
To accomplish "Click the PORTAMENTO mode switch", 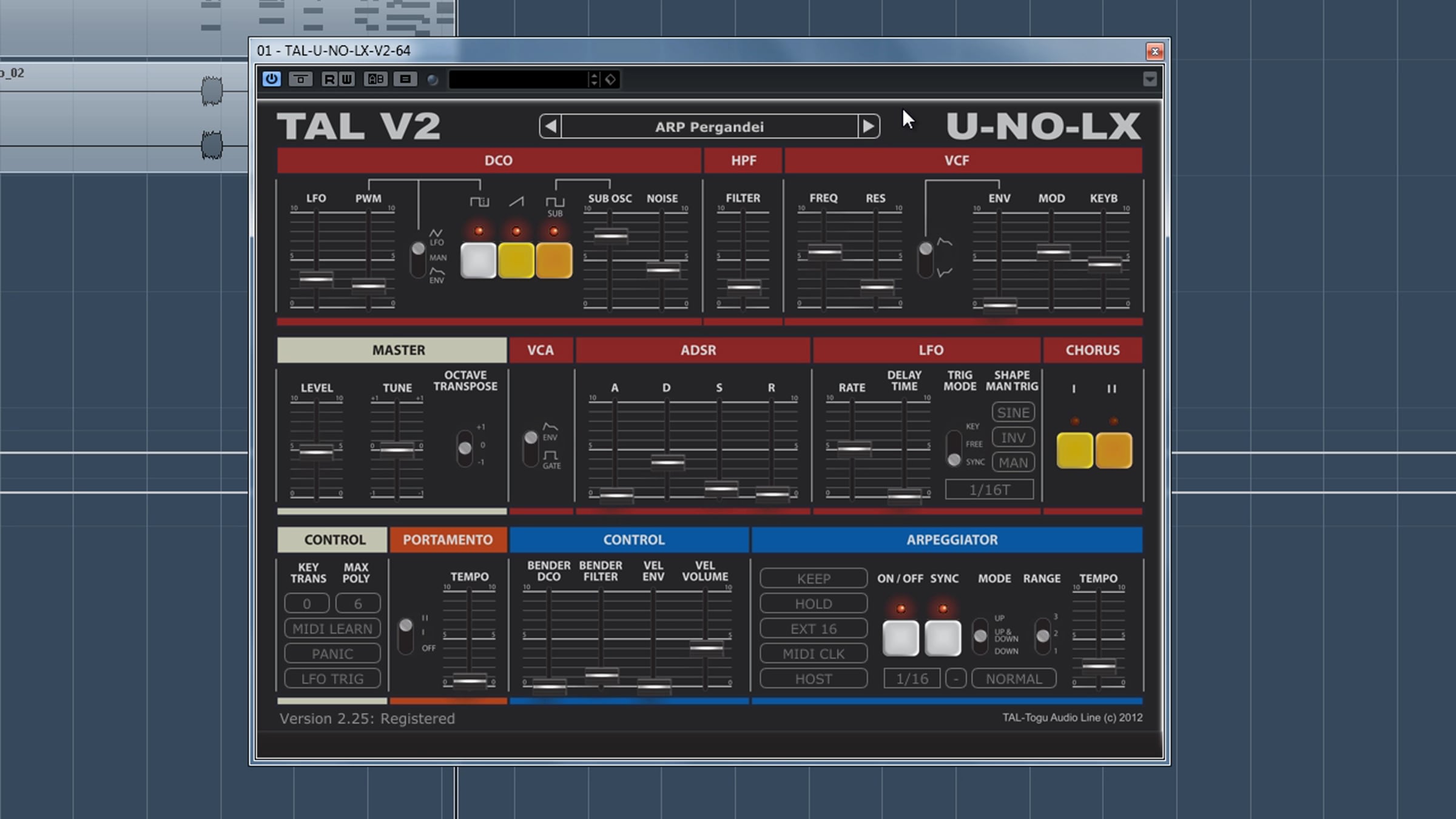I will (405, 635).
